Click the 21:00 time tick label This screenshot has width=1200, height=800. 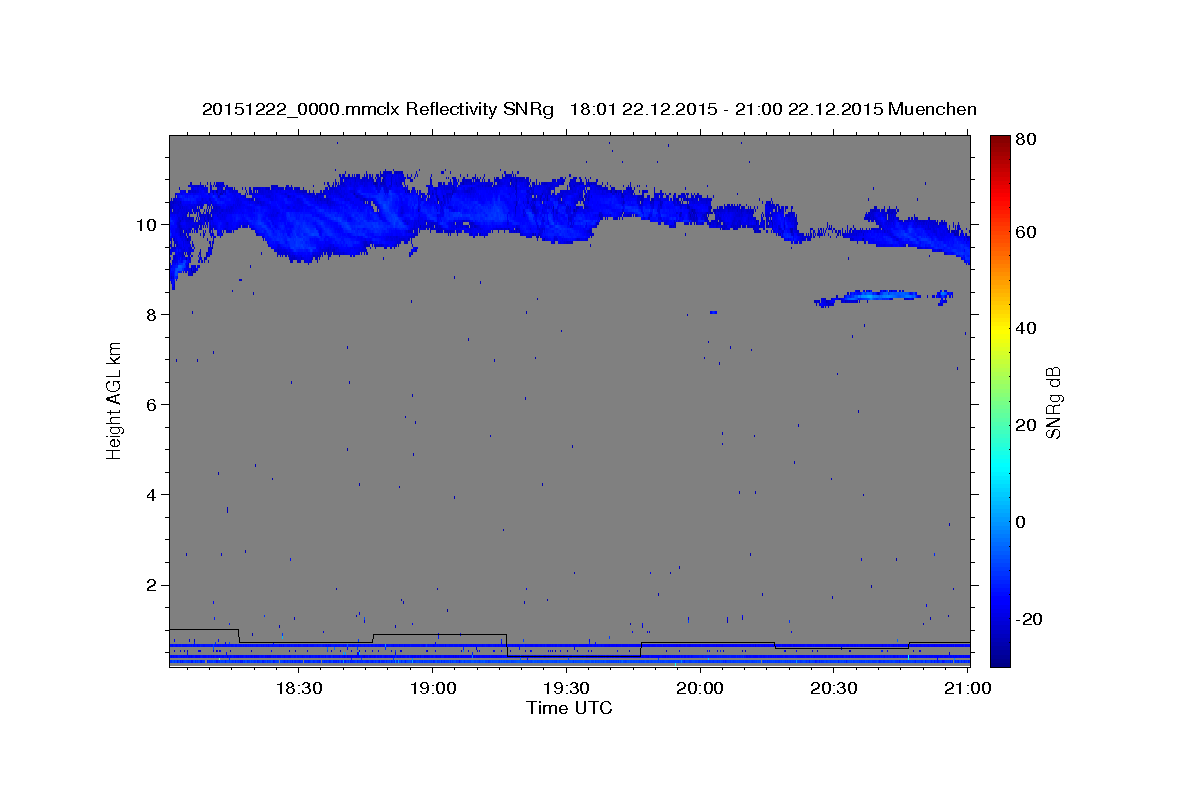968,689
